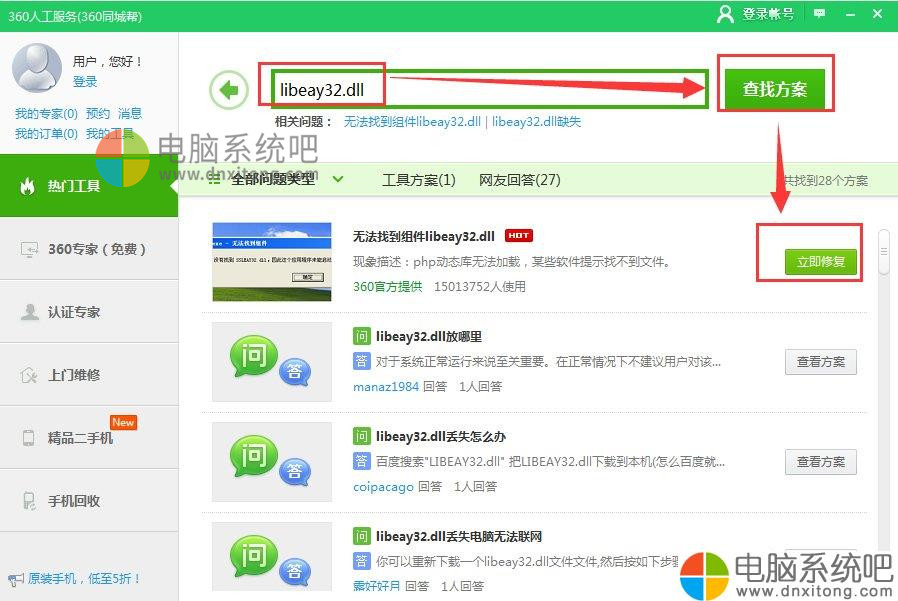The height and width of the screenshot is (601, 898).
Task: Open 手机回收 in the sidebar
Action: point(89,501)
